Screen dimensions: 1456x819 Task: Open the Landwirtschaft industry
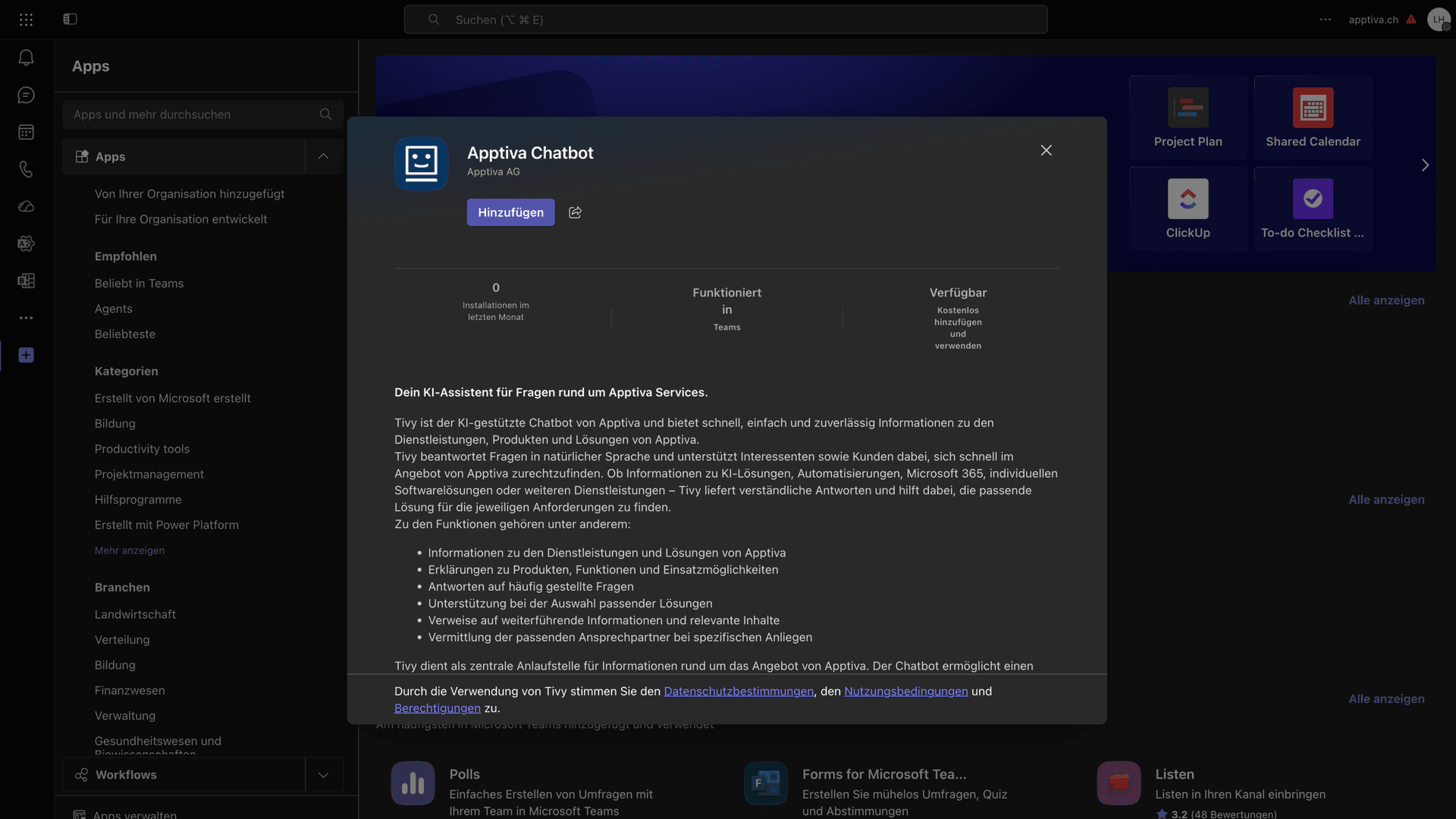point(135,614)
